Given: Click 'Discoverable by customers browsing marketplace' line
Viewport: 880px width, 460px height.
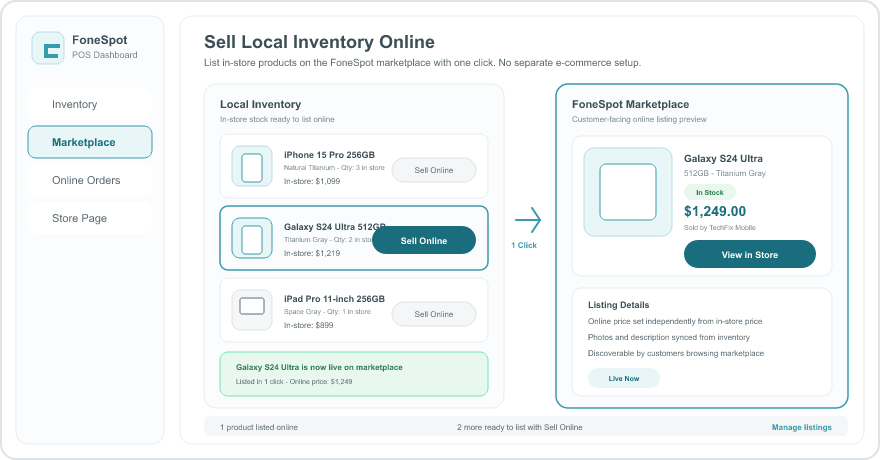Looking at the screenshot, I should (676, 353).
